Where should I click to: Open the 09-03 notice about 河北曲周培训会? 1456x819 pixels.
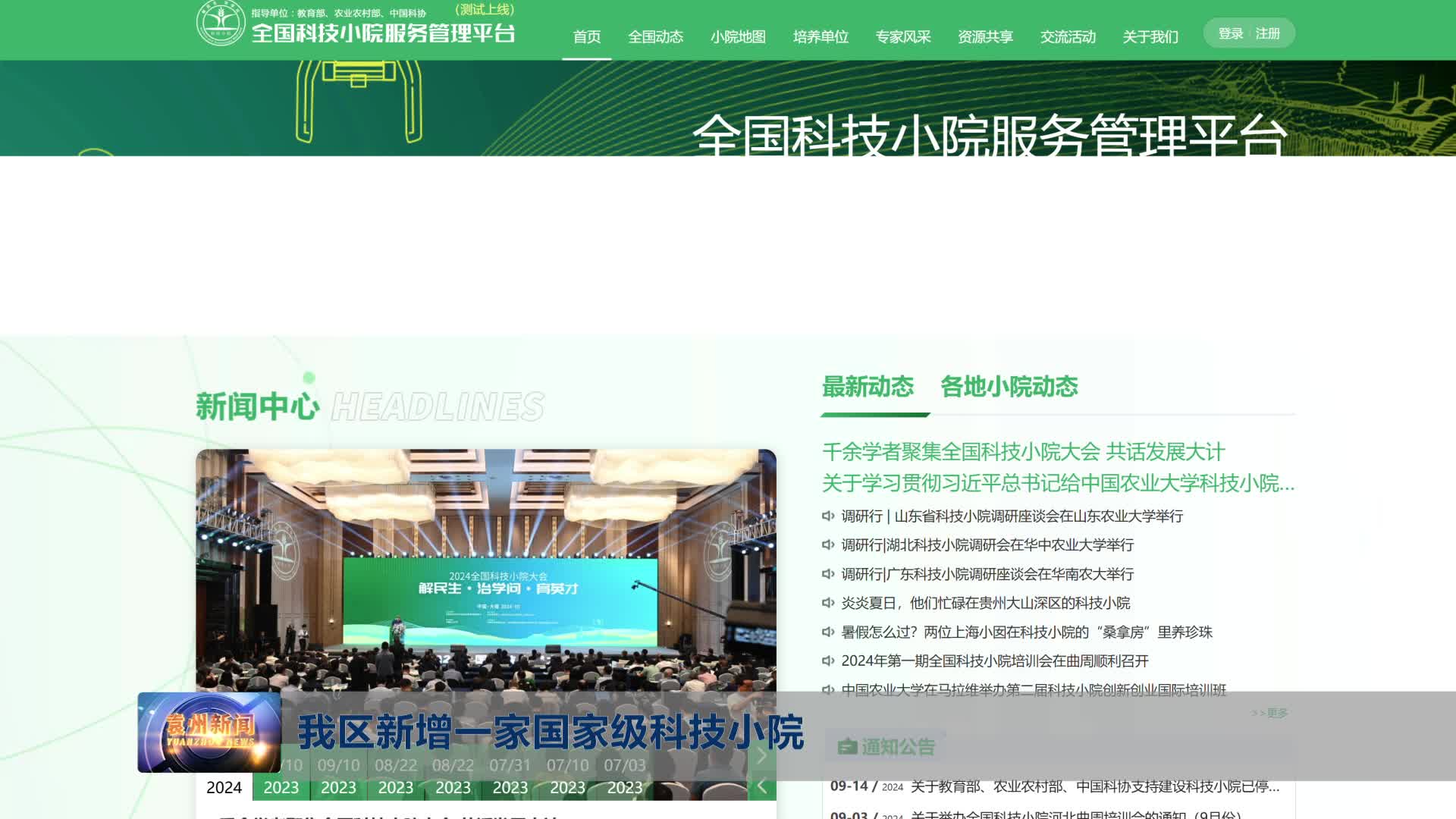click(x=1036, y=814)
